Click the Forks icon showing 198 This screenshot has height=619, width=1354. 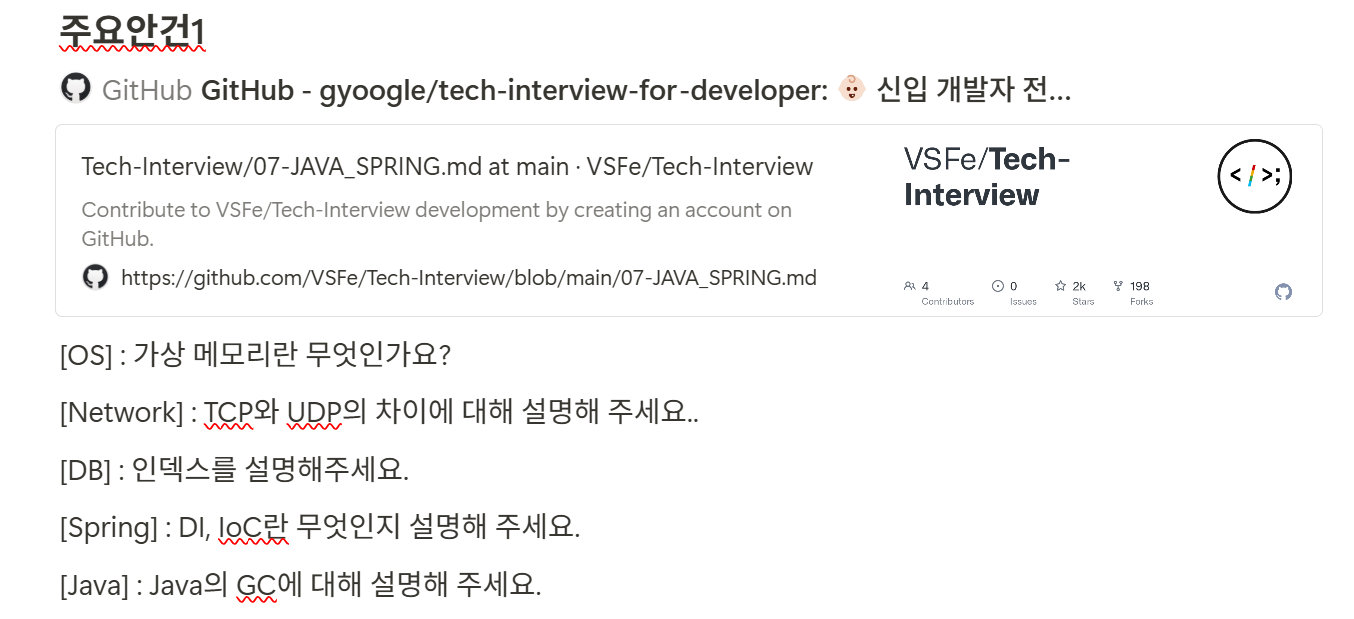(x=1117, y=286)
